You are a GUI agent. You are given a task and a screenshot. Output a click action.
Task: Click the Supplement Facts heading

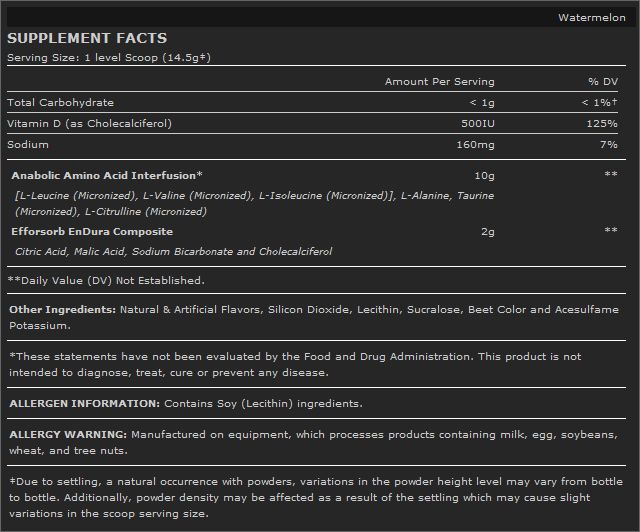tap(88, 39)
